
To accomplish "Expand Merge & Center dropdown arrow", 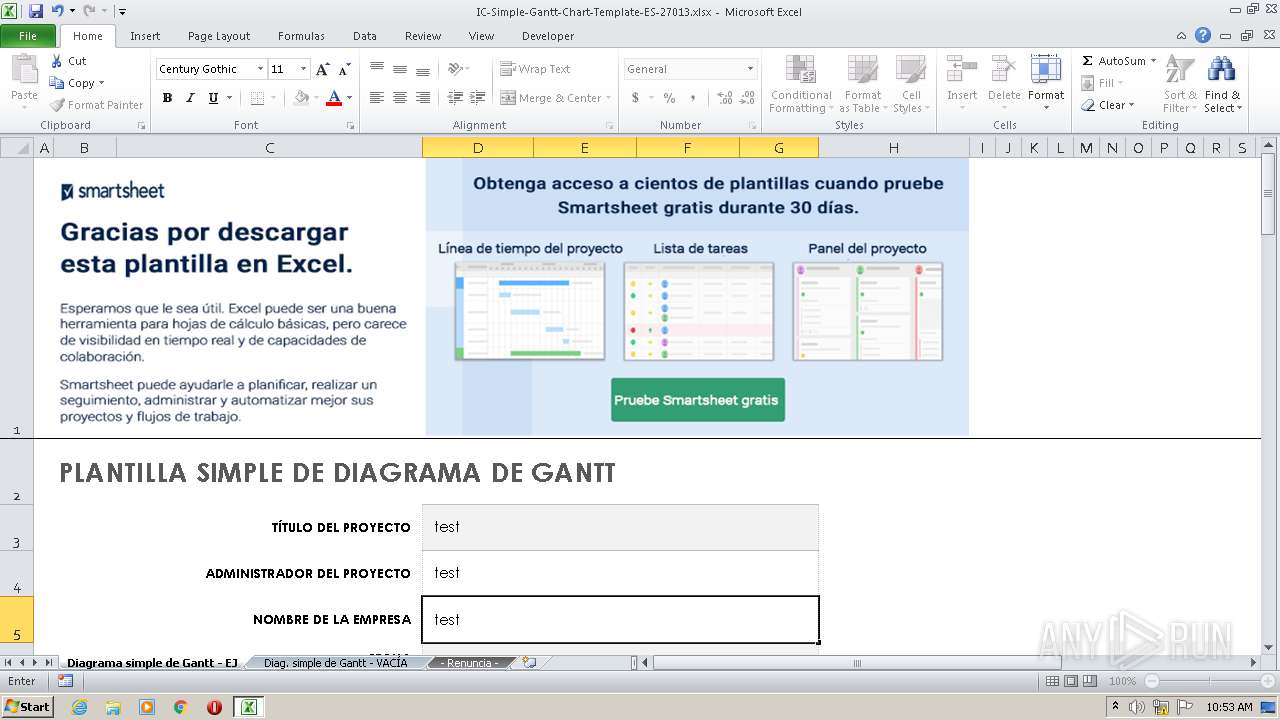I will (x=610, y=98).
